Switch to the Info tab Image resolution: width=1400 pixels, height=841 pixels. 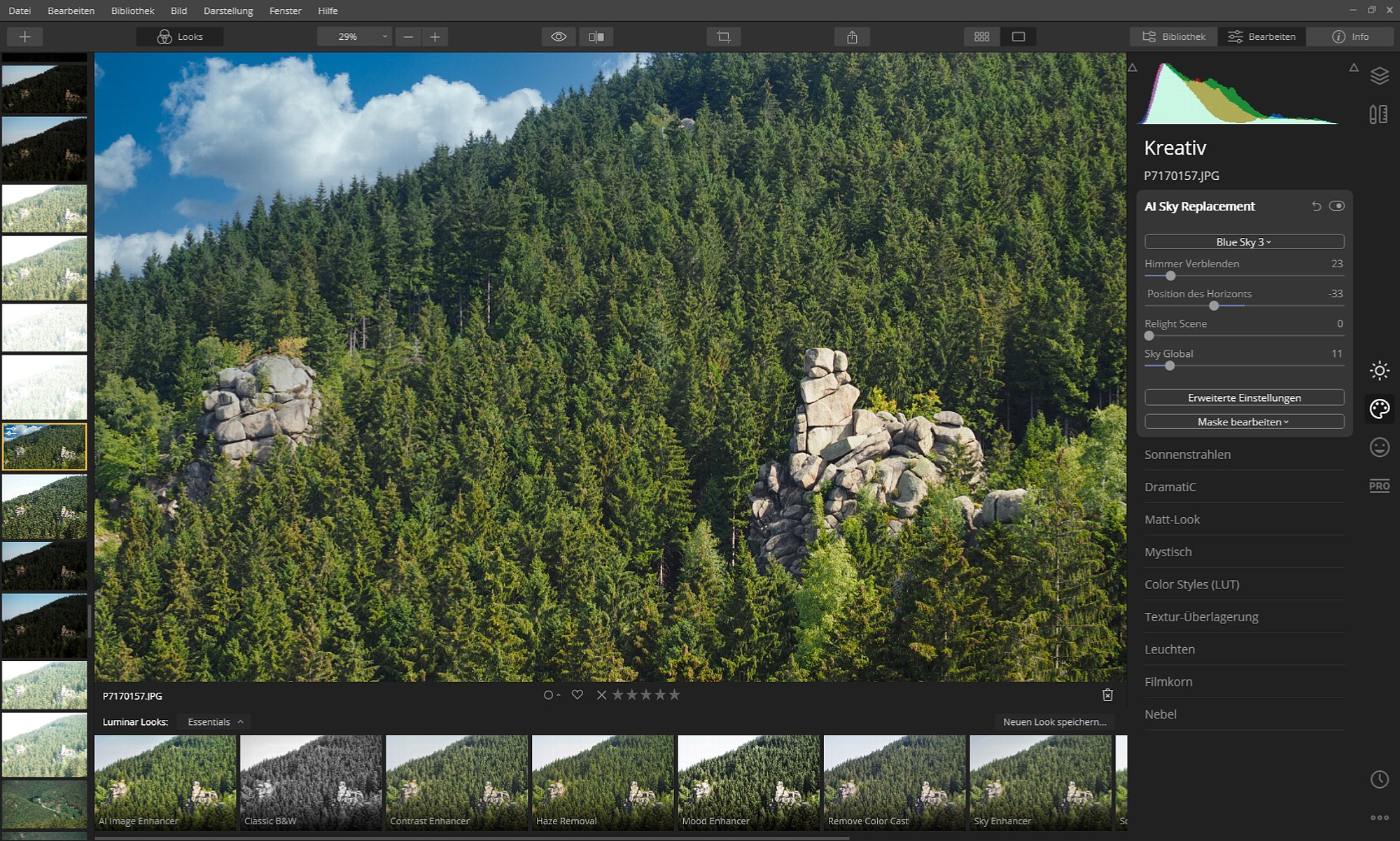(1350, 36)
